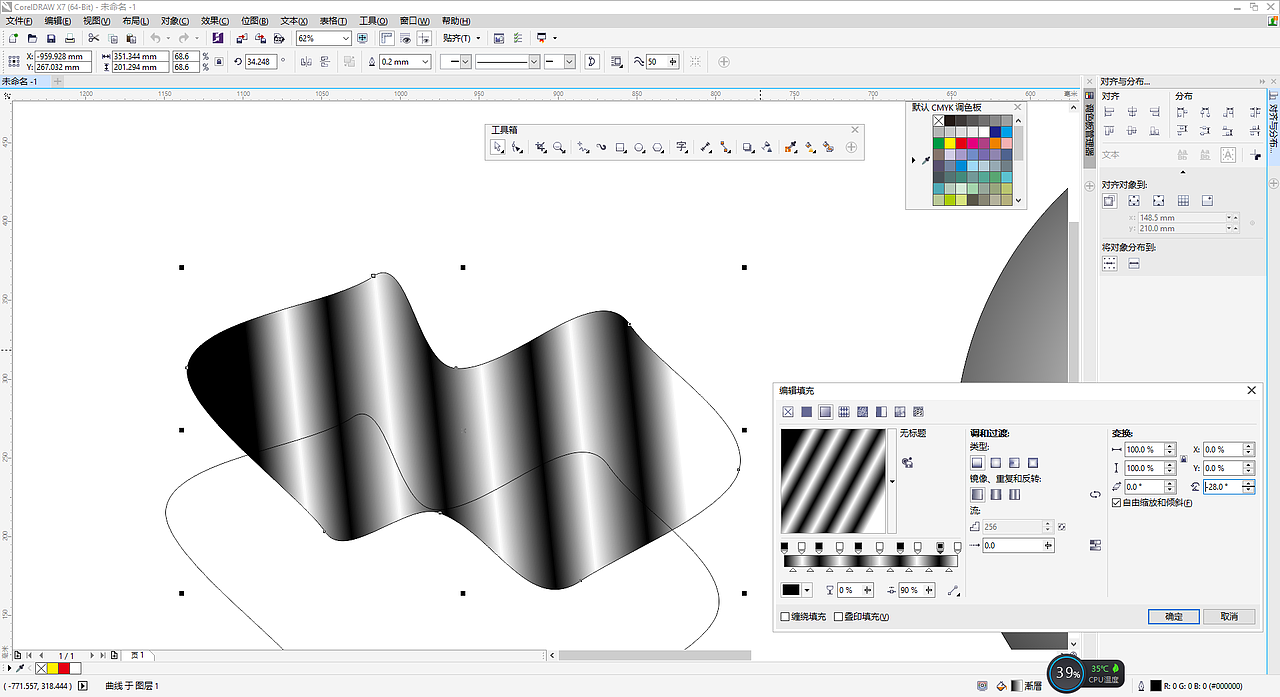Expand CMYK palette flyout arrow
The image size is (1280, 697).
click(x=912, y=159)
